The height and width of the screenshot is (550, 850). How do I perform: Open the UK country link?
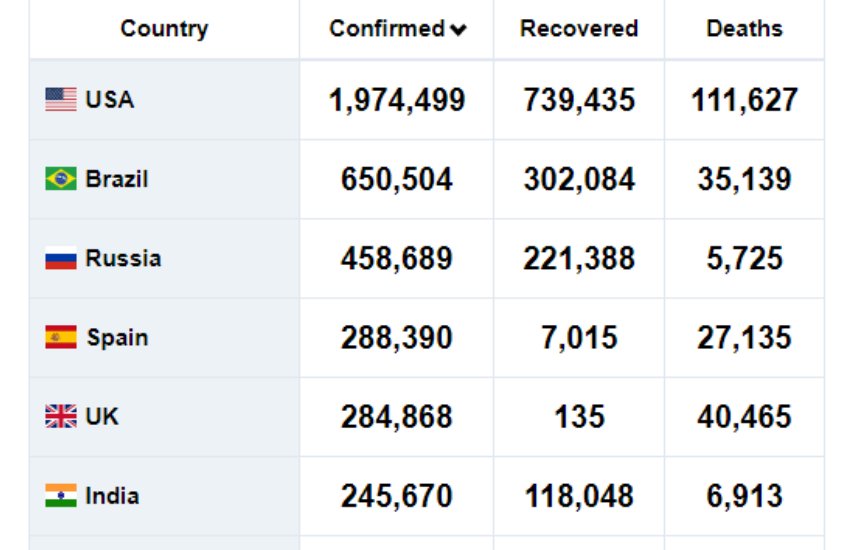coord(102,417)
